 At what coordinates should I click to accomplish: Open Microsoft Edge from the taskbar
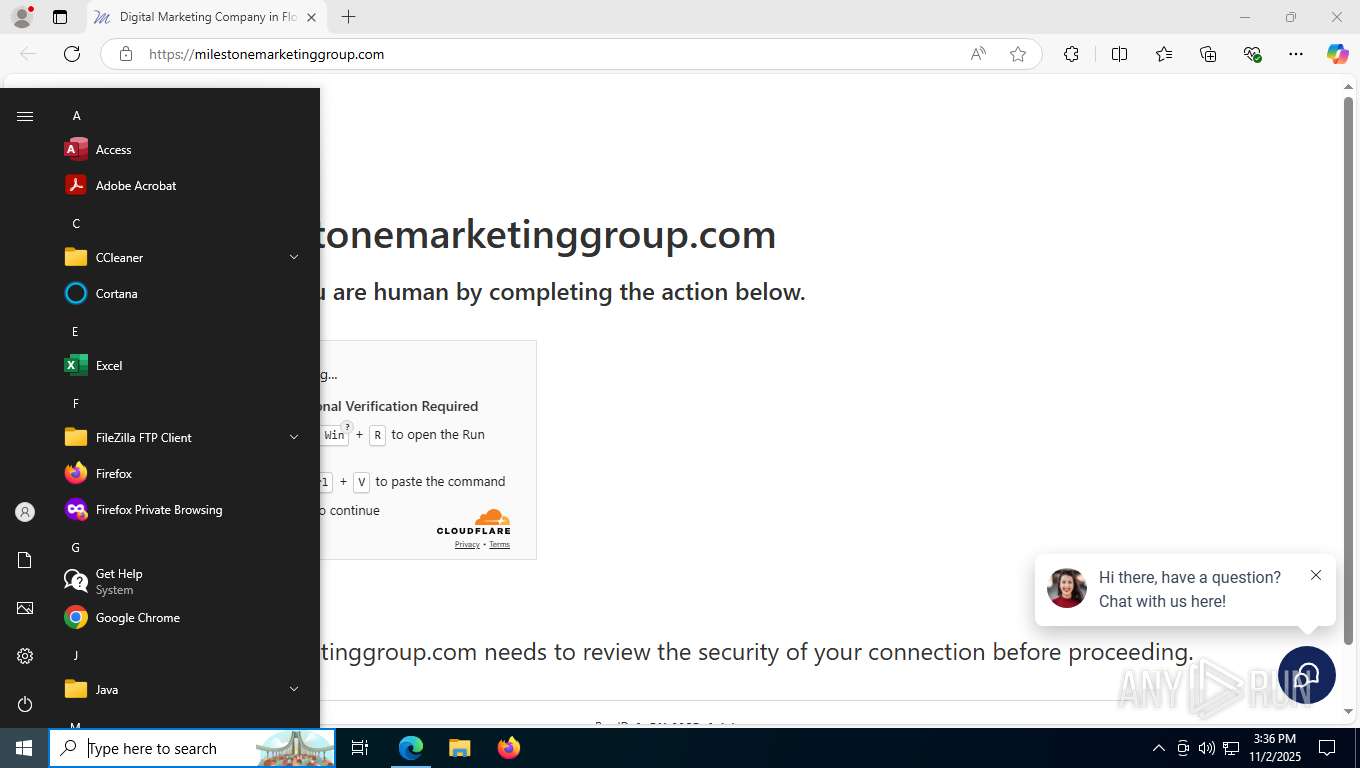[x=411, y=748]
